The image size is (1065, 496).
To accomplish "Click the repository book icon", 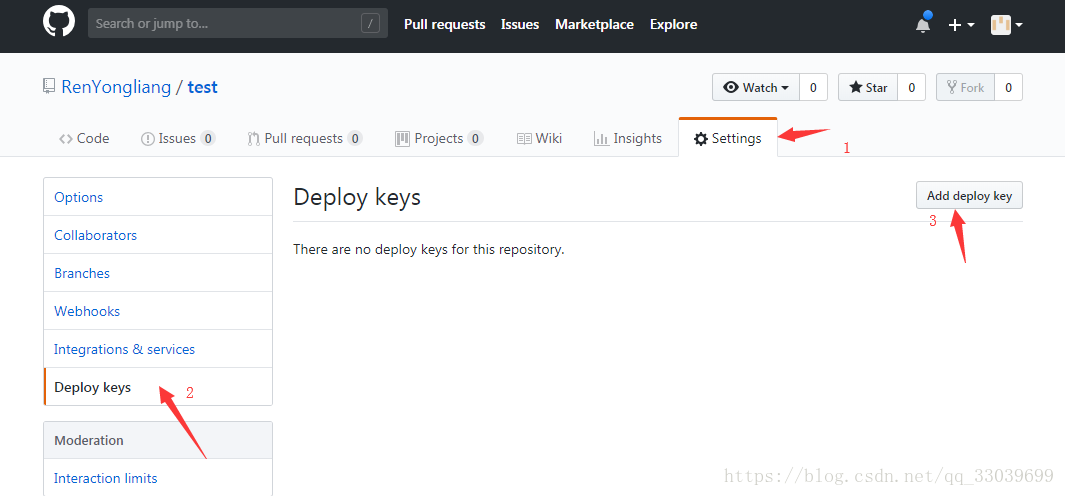I will click(x=49, y=87).
